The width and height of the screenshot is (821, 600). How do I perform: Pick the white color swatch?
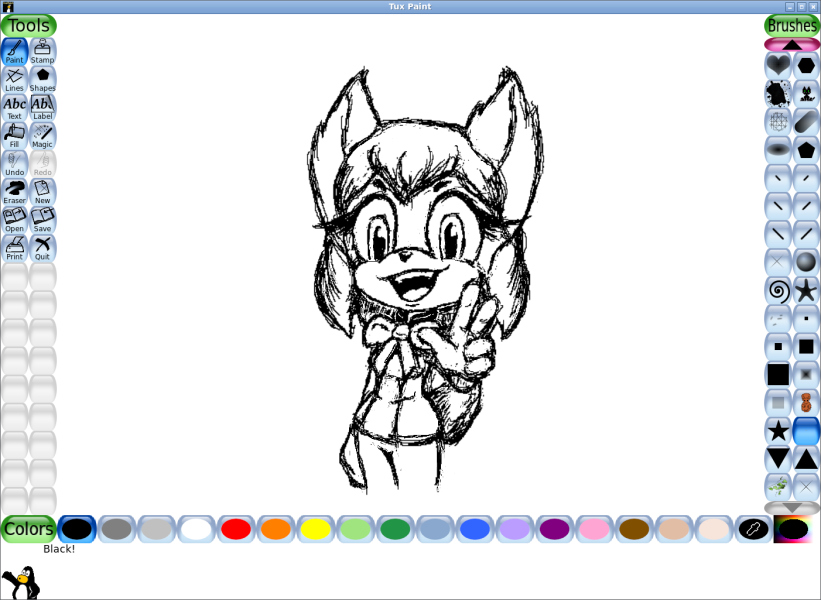click(x=196, y=529)
